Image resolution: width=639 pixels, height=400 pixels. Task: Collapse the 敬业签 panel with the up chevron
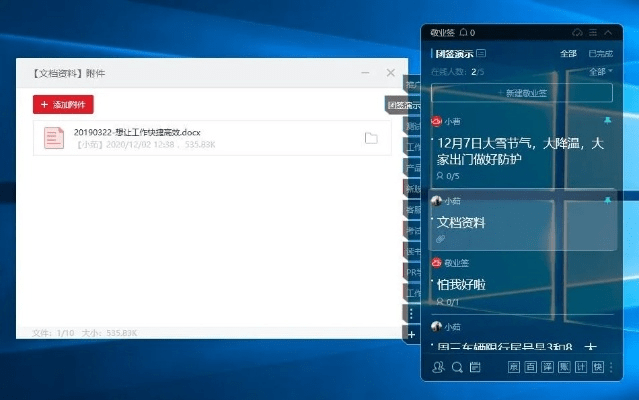tap(609, 33)
